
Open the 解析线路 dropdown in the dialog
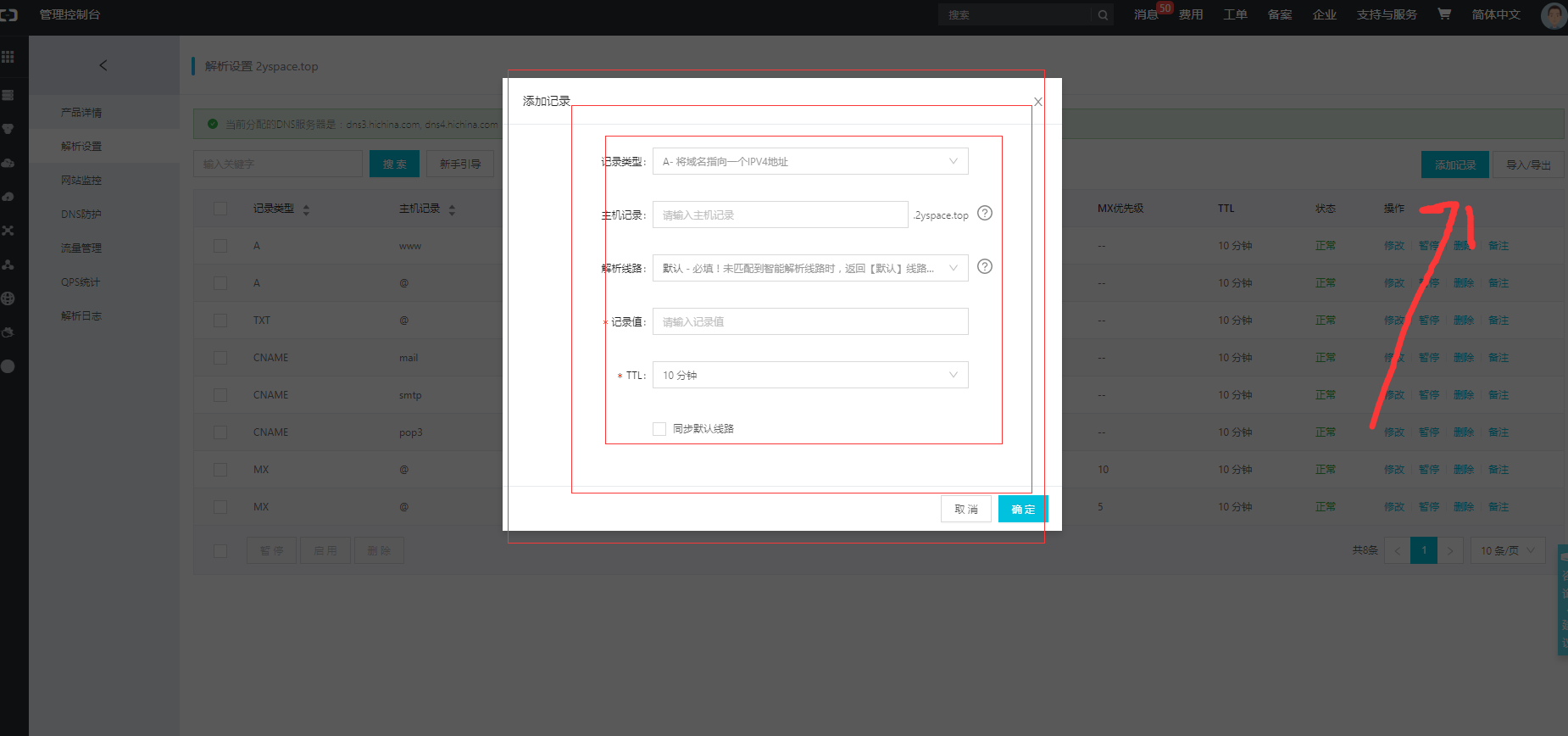click(x=810, y=268)
